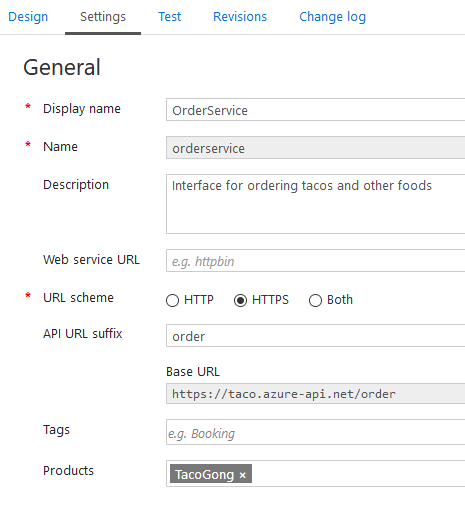Viewport: 465px width, 505px height.
Task: Select the Settings tab
Action: pyautogui.click(x=103, y=17)
